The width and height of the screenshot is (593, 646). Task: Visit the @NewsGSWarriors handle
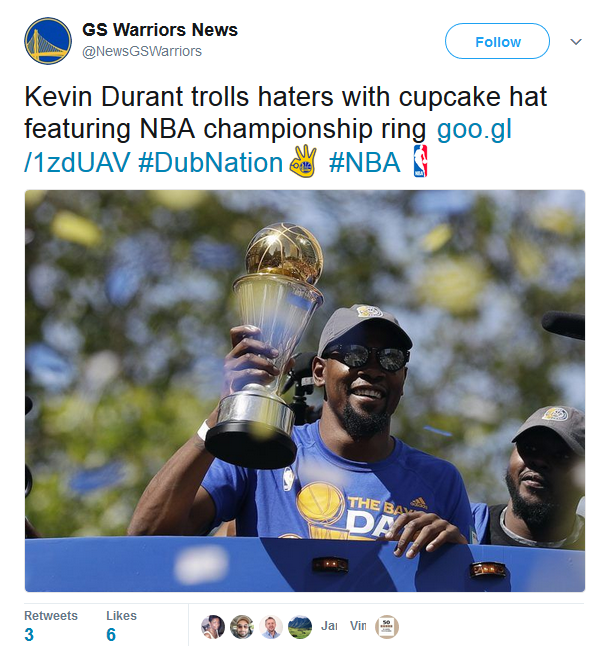142,51
